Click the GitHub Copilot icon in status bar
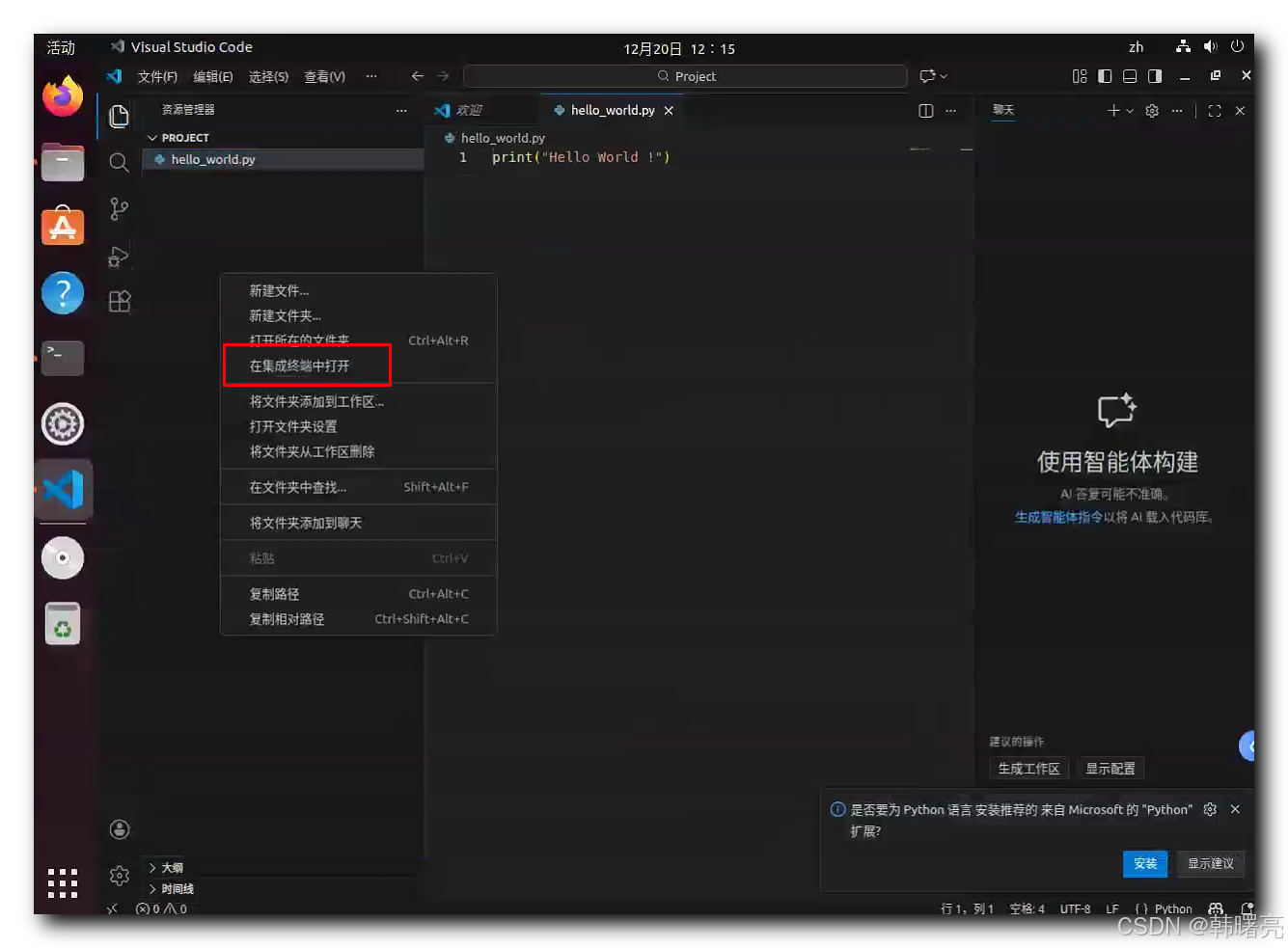Image resolution: width=1288 pixels, height=948 pixels. 1216,908
